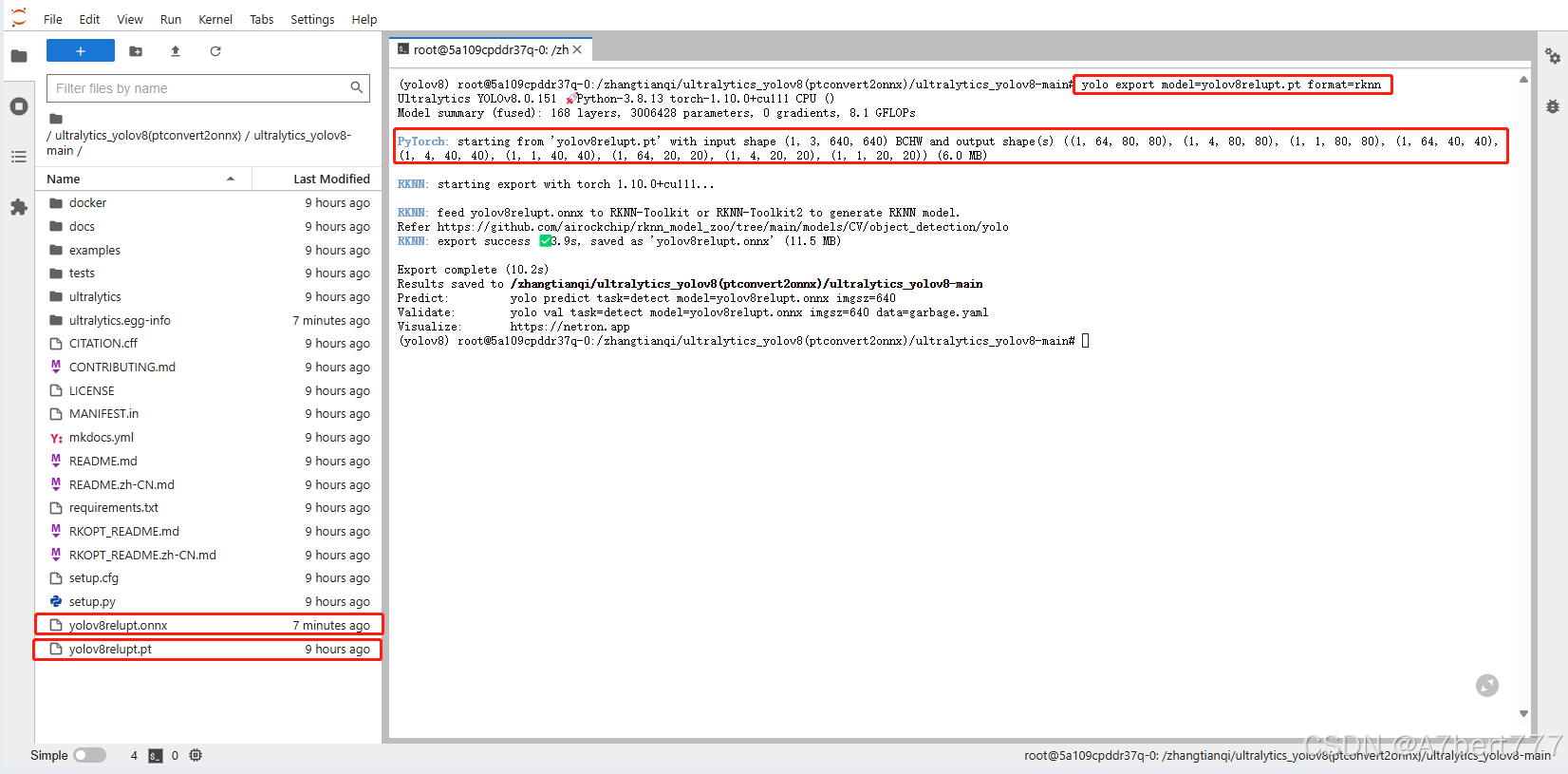Viewport: 1568px width, 774px height.
Task: Select the setup.cfg file
Action: pyautogui.click(x=209, y=578)
